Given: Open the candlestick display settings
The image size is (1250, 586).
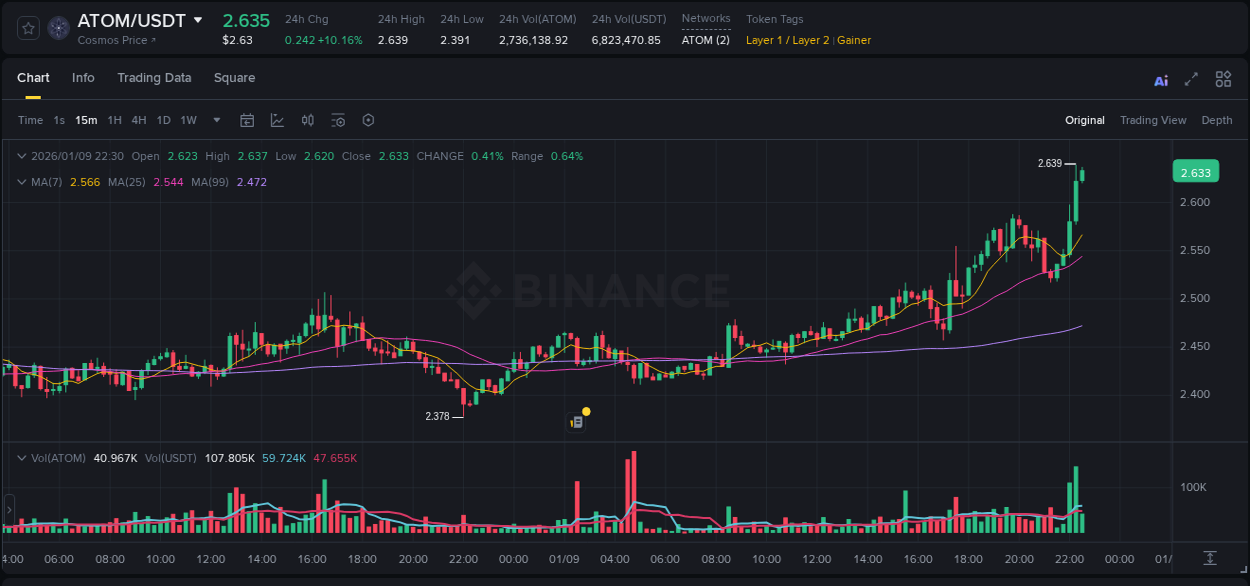Looking at the screenshot, I should point(307,120).
